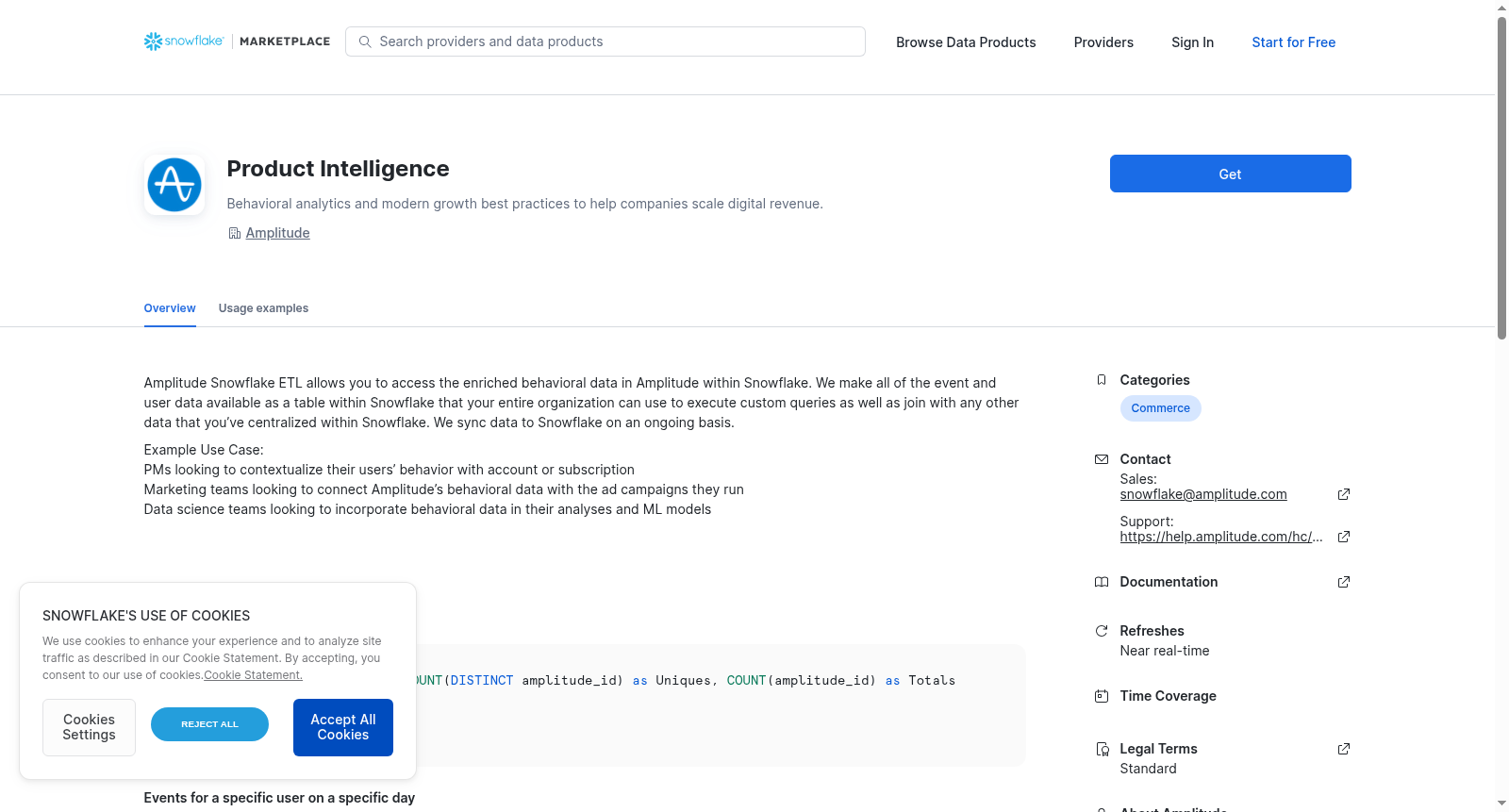This screenshot has height=812, width=1509.
Task: Click snowflake@amplitude.com sales email link
Action: (1202, 494)
